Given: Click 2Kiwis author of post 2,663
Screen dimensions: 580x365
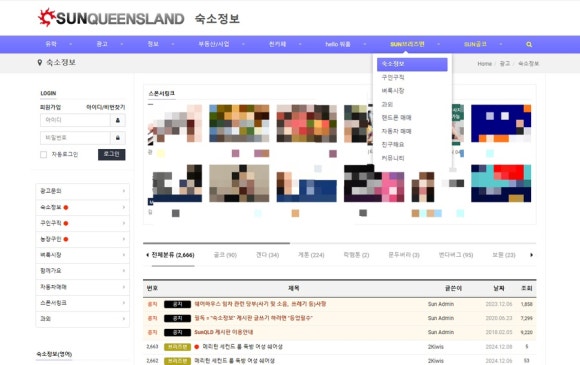Looking at the screenshot, I should tap(435, 347).
